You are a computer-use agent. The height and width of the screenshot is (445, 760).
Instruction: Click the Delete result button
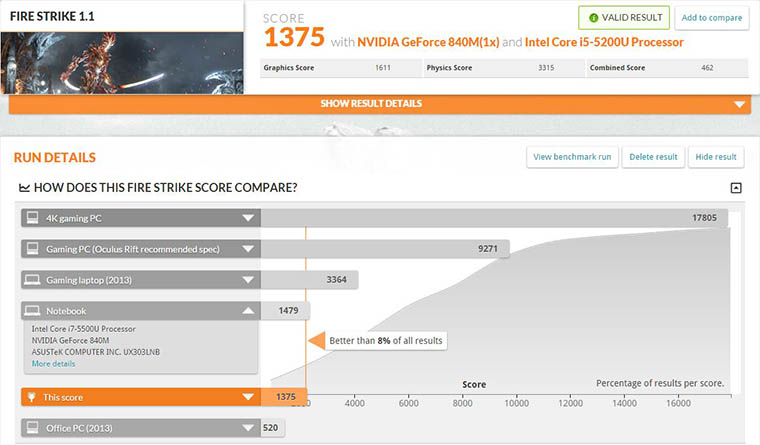[653, 157]
